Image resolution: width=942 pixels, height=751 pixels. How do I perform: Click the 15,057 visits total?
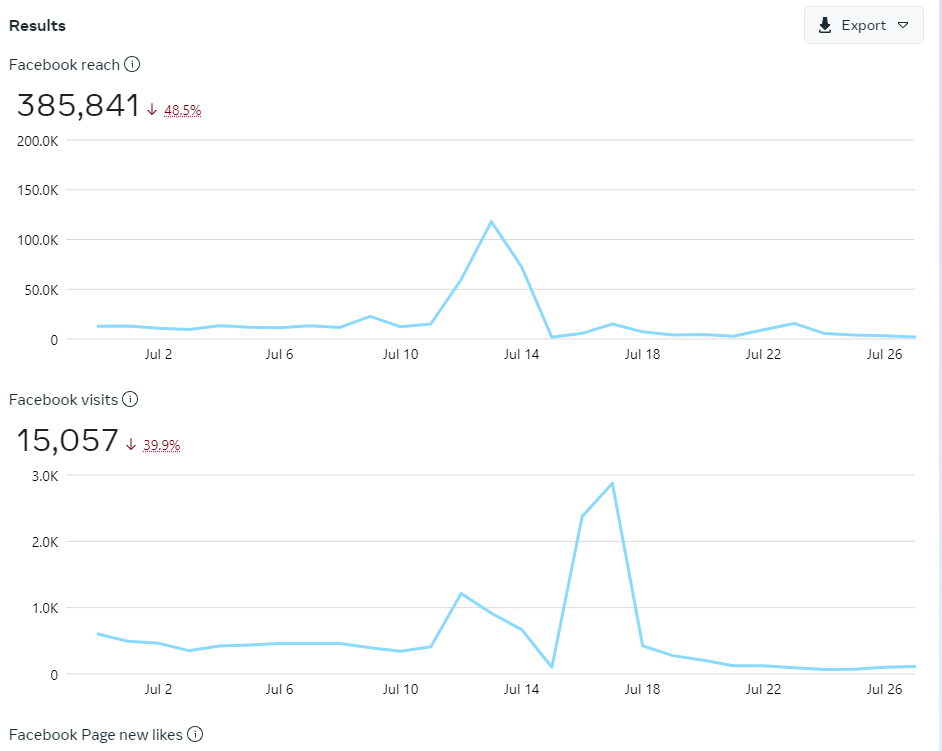pos(67,441)
